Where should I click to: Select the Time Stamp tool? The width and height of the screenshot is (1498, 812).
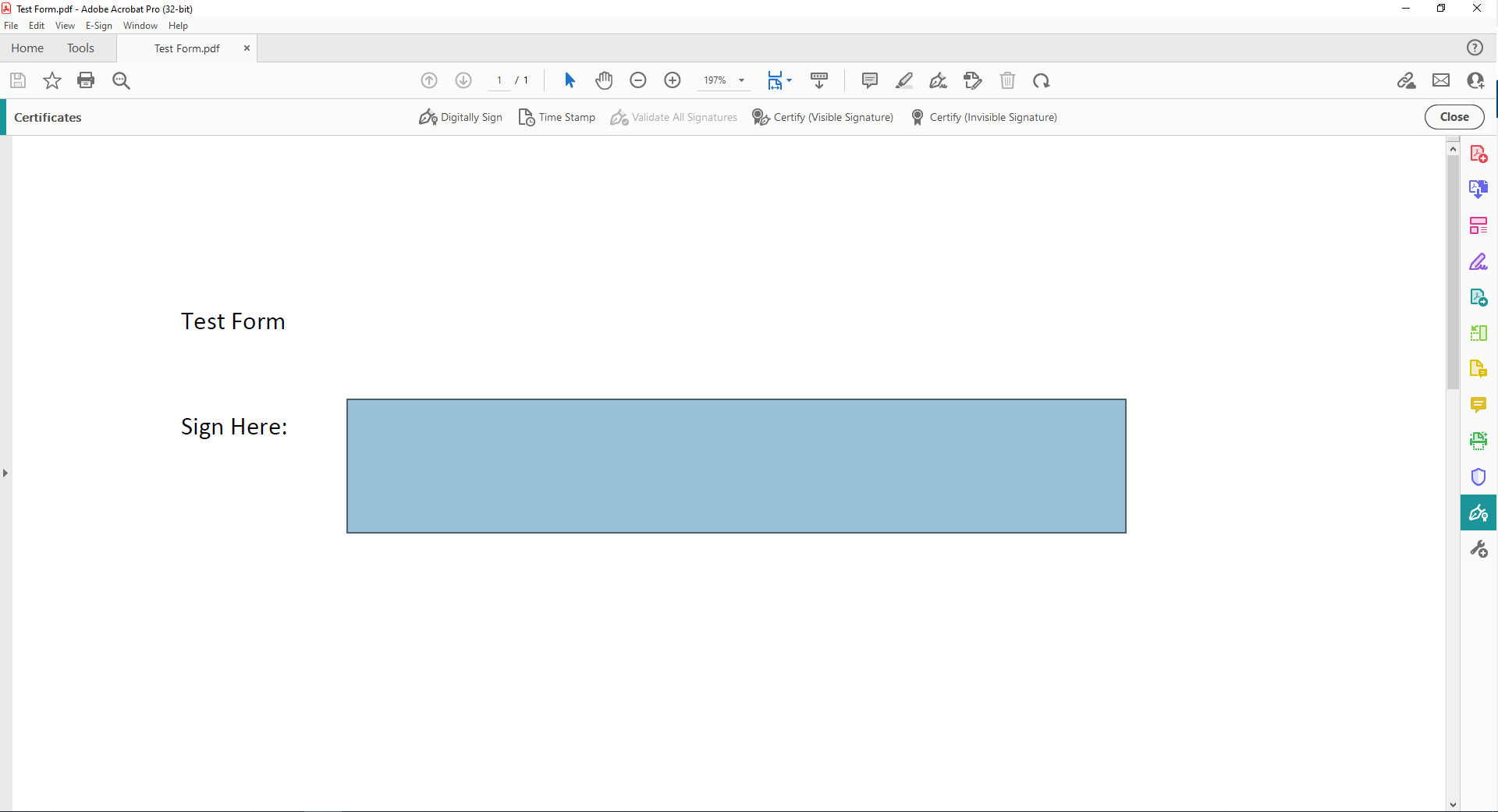[x=557, y=117]
